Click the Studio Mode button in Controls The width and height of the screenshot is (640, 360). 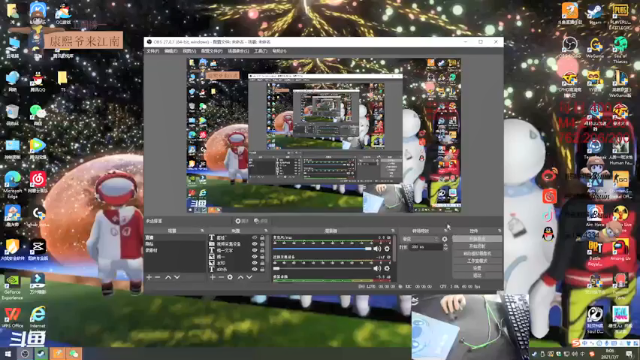pyautogui.click(x=477, y=261)
